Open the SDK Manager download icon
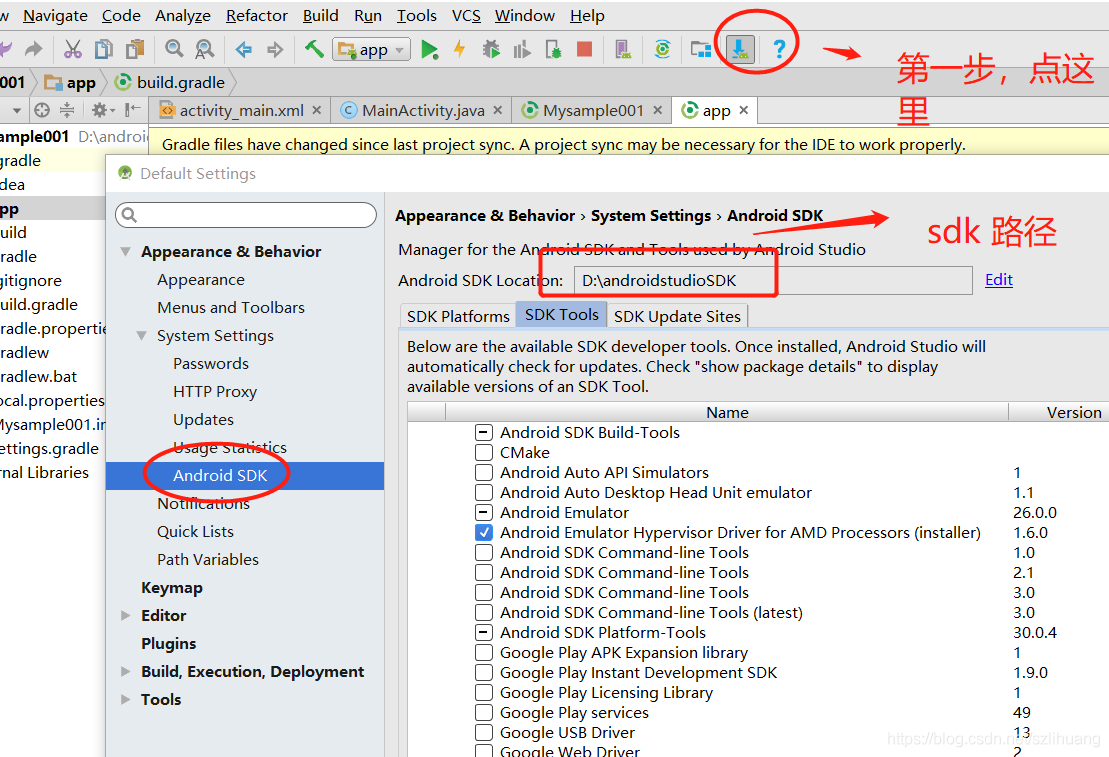The height and width of the screenshot is (757, 1109). pyautogui.click(x=740, y=50)
